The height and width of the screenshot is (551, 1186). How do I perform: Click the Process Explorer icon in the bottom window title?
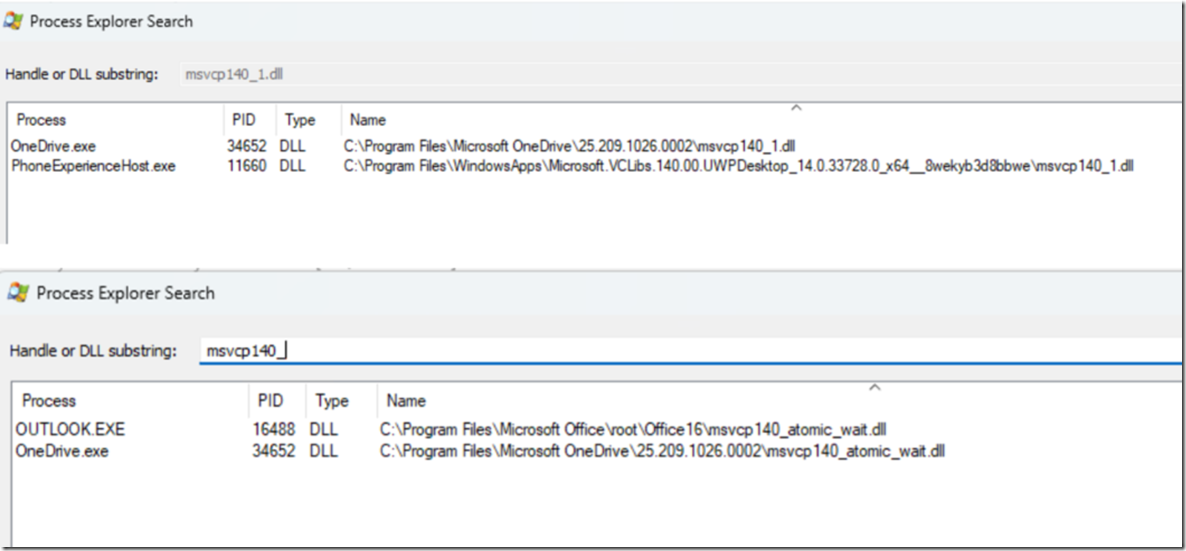point(18,293)
